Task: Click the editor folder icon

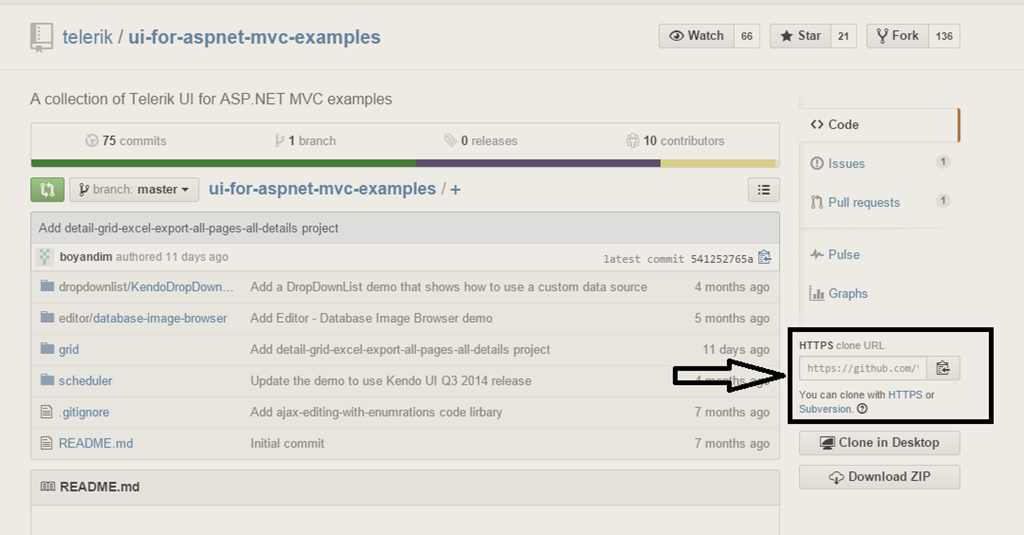Action: (x=47, y=317)
